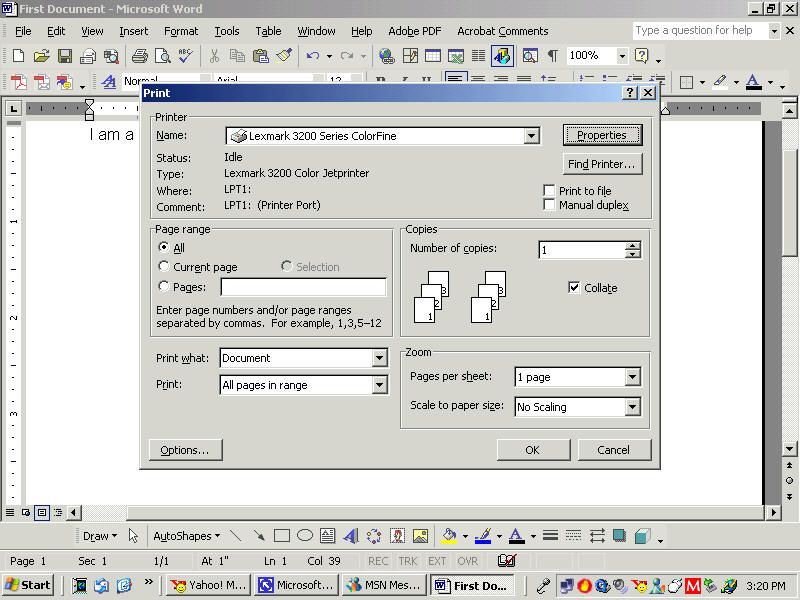Click the Cut scissors icon
Screen dimensions: 800x600
coord(214,56)
